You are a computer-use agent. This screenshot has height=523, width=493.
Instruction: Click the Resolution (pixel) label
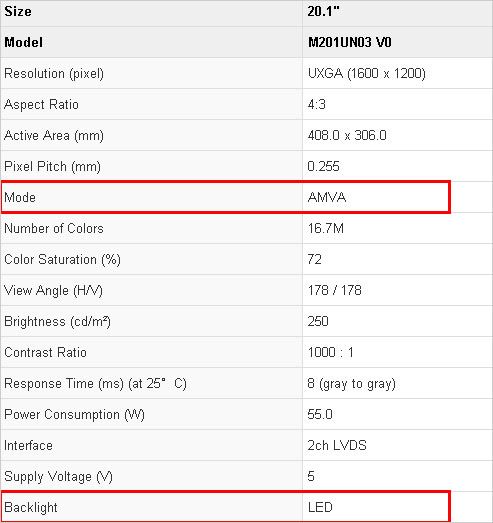[54, 74]
